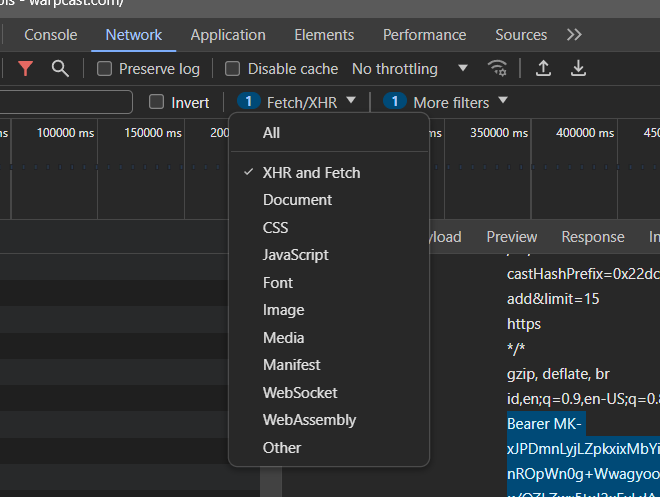Click the 400000 ms timeline marker
The image size is (660, 497).
tap(585, 133)
